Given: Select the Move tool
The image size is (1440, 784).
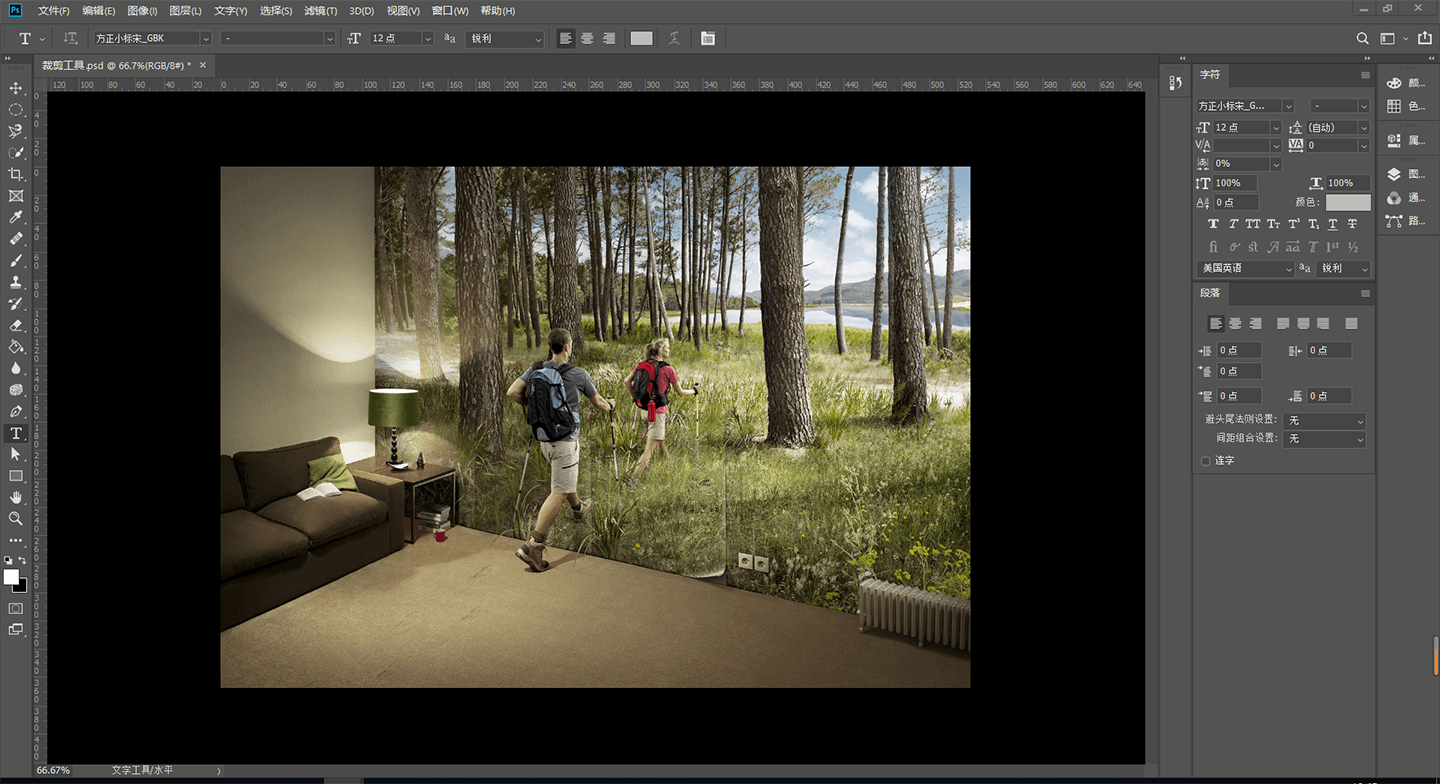Looking at the screenshot, I should pos(16,88).
